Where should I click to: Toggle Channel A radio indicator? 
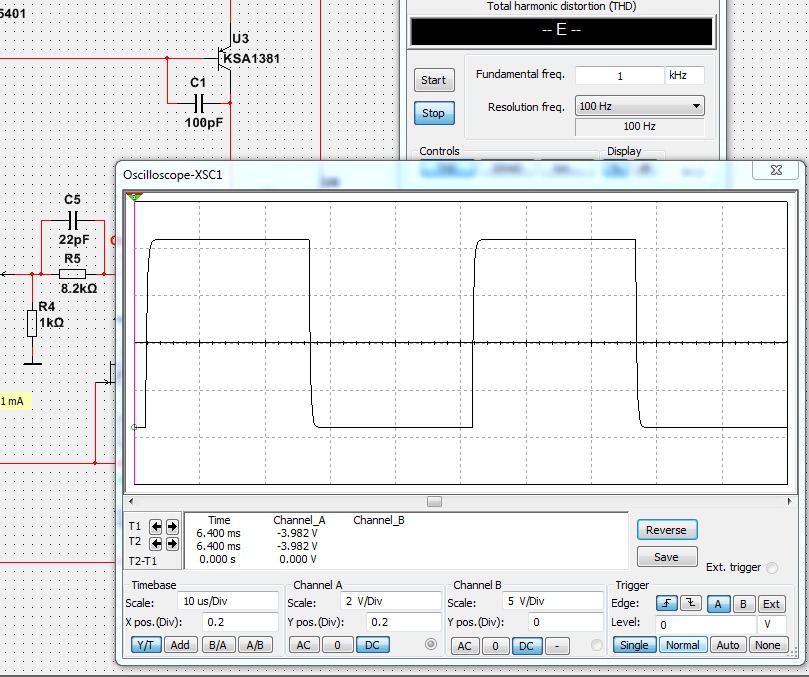tap(431, 644)
